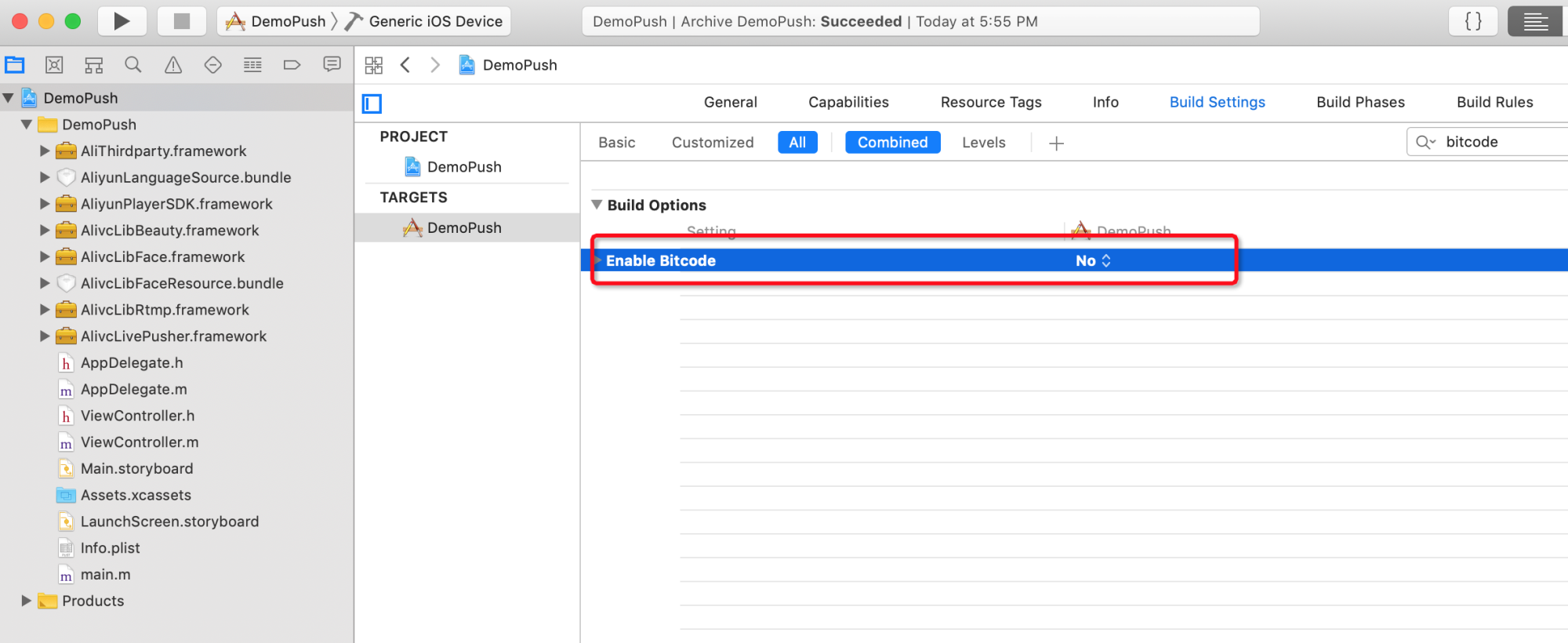Switch to the standard editor layout button
1568x643 pixels.
pos(1535,21)
